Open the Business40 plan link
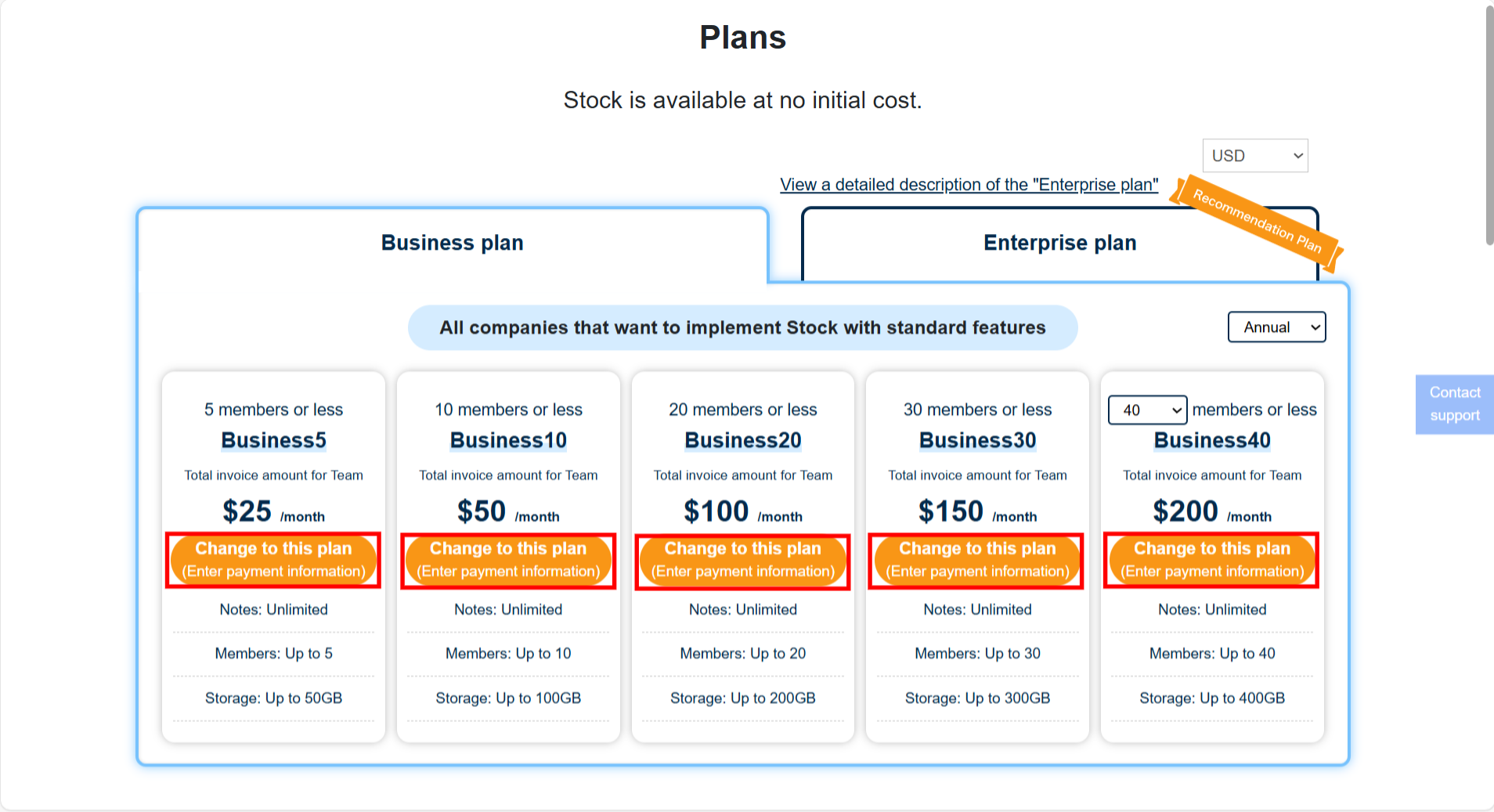 pyautogui.click(x=1211, y=440)
